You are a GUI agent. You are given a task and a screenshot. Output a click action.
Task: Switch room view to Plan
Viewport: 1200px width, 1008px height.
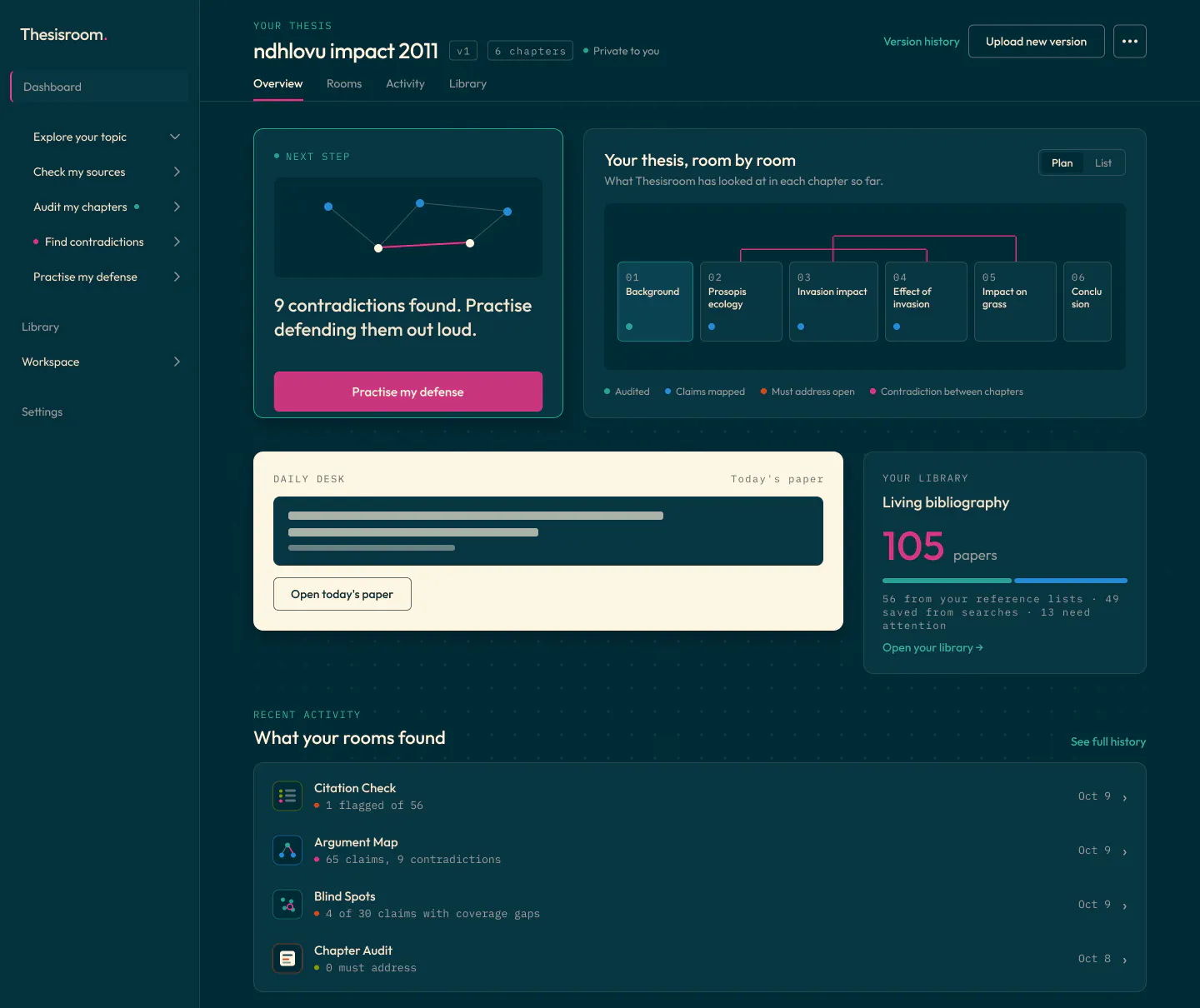point(1062,162)
